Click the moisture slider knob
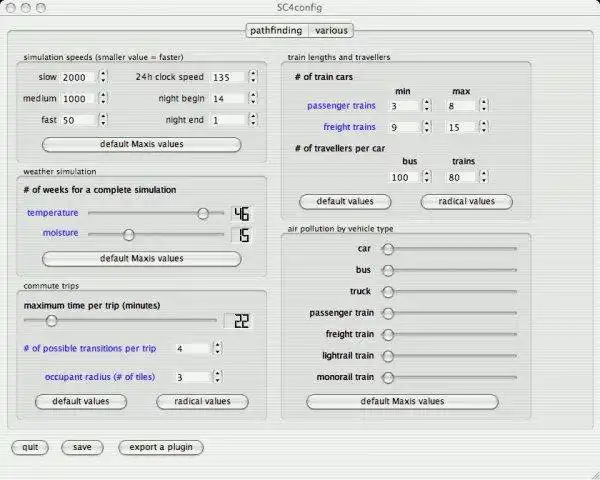The width and height of the screenshot is (600, 480). click(x=129, y=235)
